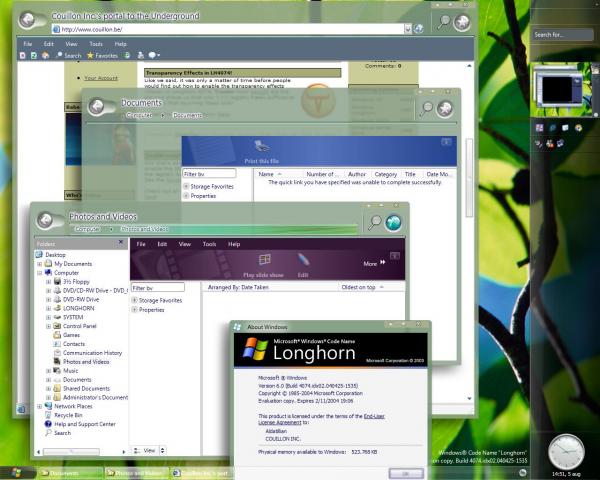Expand Network Places in folder tree
The image size is (600, 480).
[x=39, y=406]
